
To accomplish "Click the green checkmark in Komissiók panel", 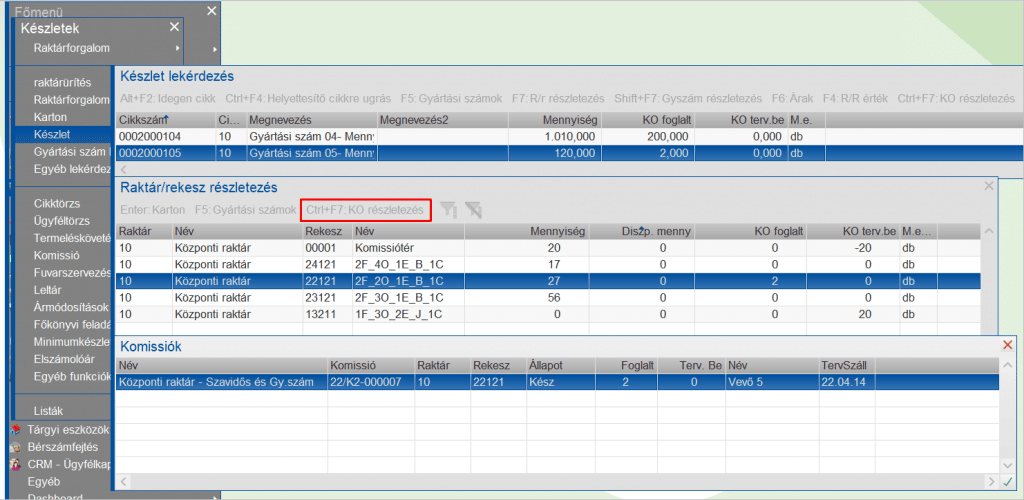I will tap(1007, 482).
